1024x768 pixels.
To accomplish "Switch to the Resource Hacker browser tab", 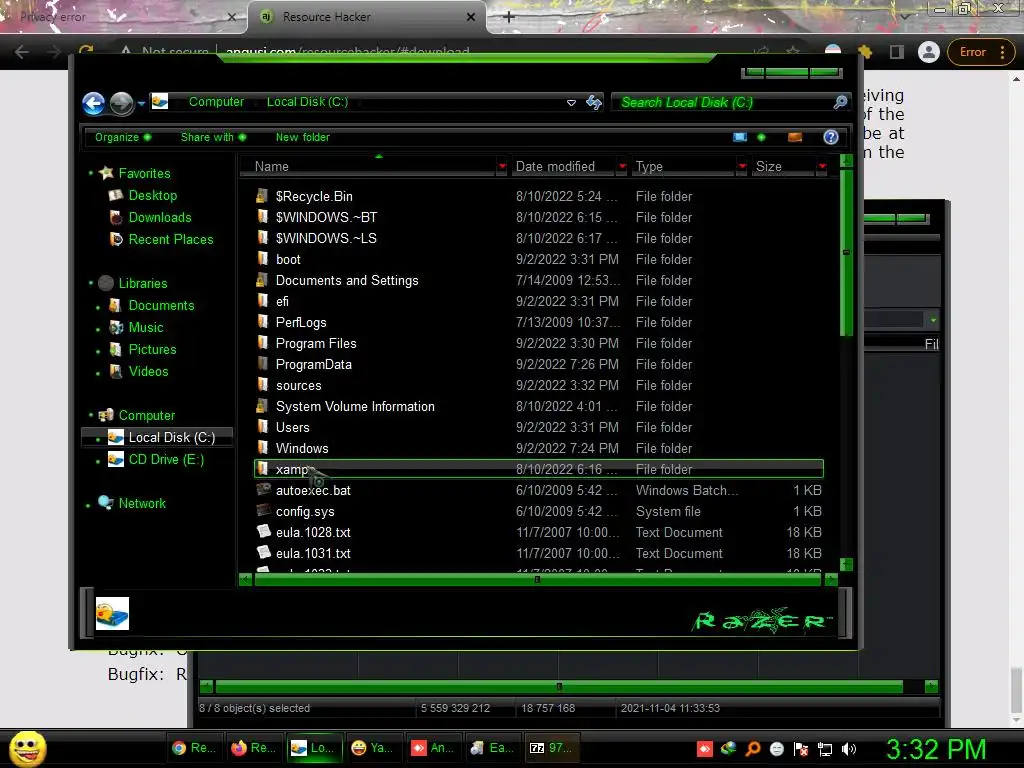I will click(366, 17).
